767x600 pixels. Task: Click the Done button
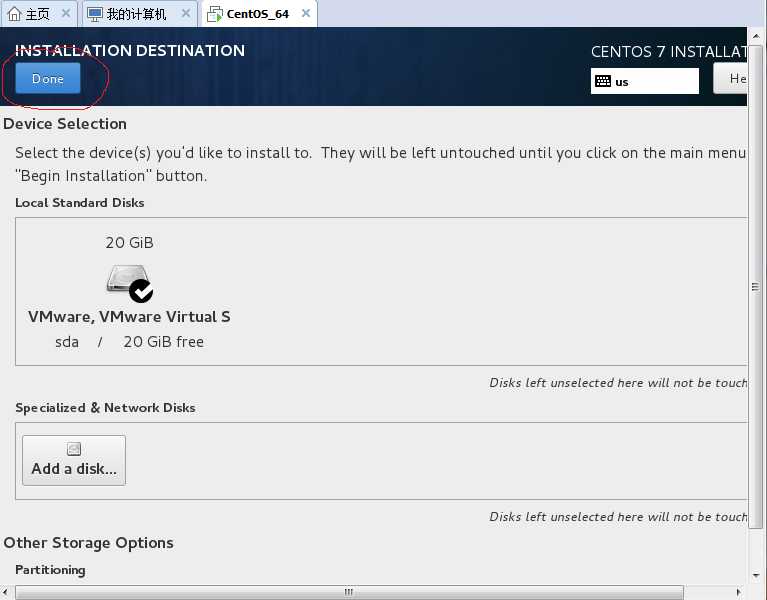click(47, 78)
